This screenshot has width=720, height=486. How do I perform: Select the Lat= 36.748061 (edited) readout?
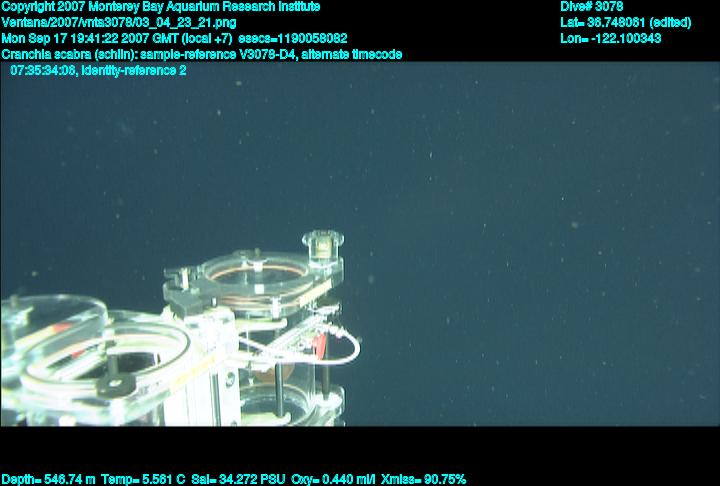[626, 22]
